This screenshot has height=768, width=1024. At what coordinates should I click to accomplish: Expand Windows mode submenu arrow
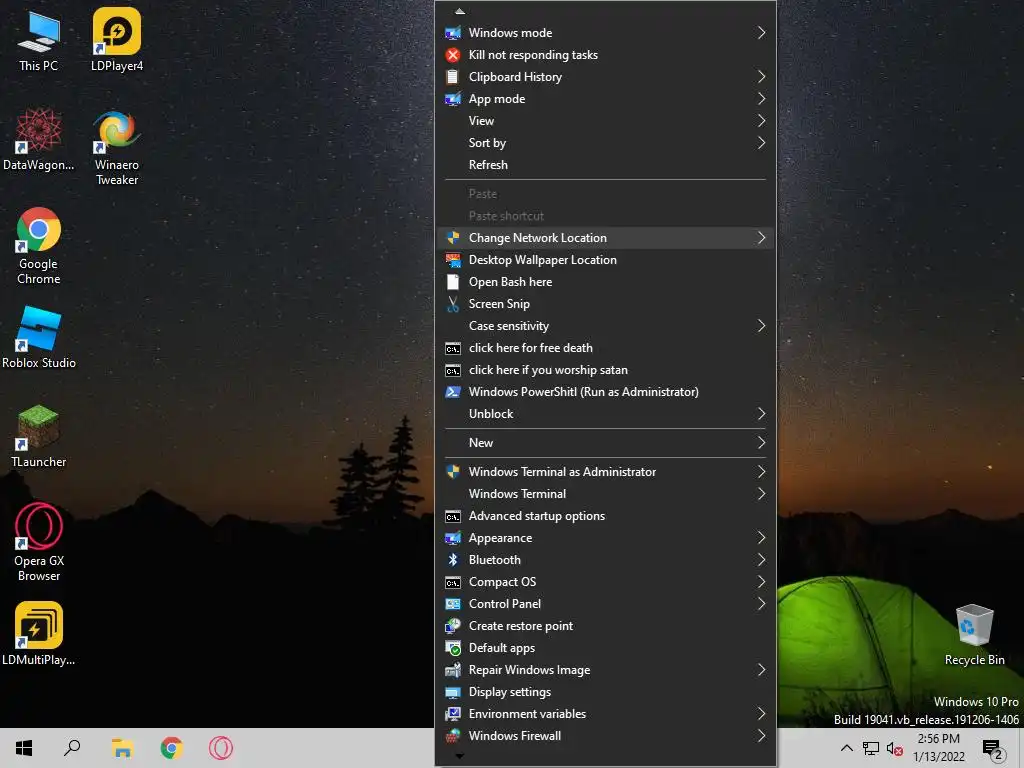[761, 33]
